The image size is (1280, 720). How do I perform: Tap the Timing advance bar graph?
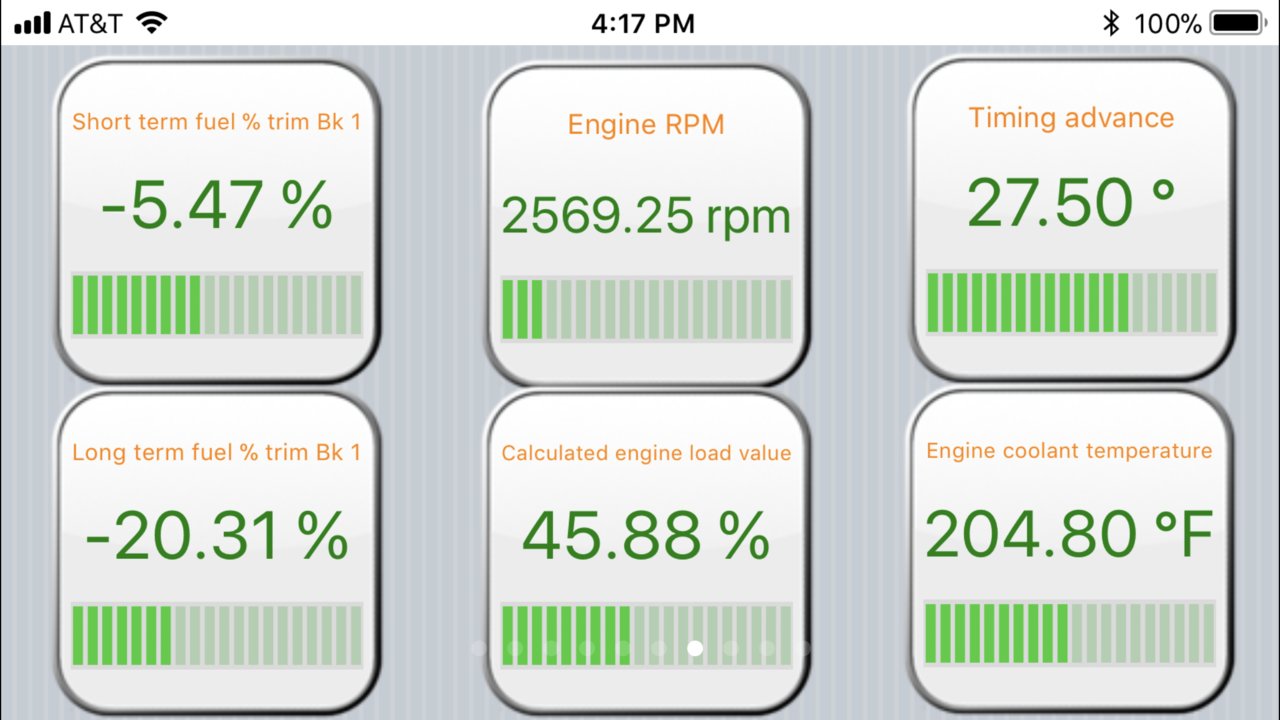1071,303
